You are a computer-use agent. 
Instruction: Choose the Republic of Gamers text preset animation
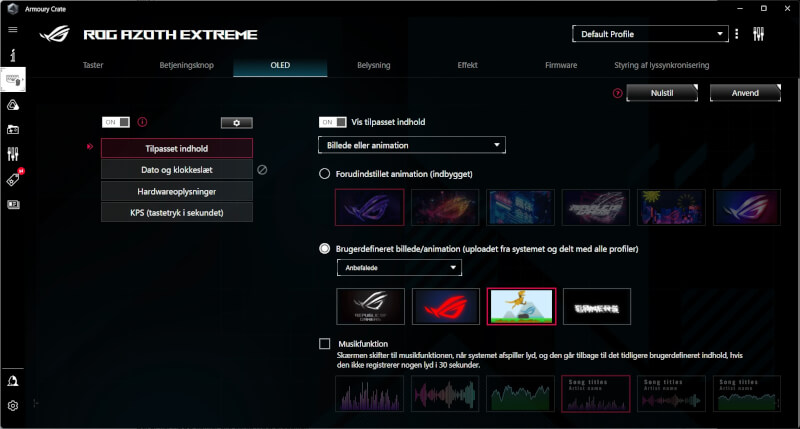596,207
